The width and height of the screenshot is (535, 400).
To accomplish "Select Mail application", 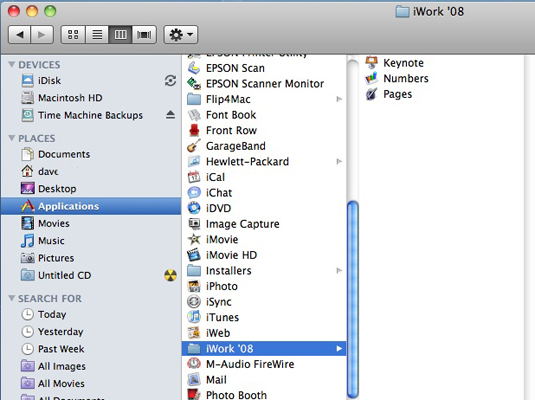I will (x=264, y=380).
